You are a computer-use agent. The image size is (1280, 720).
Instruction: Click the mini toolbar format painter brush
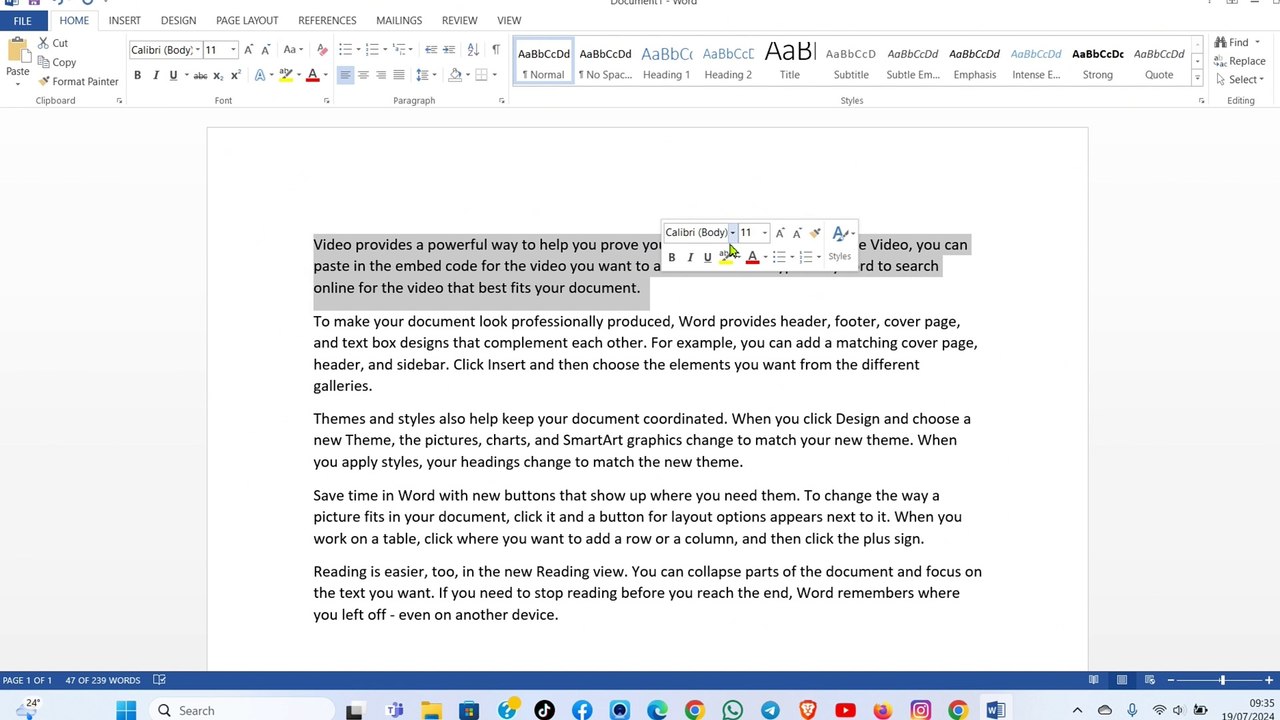(x=815, y=233)
